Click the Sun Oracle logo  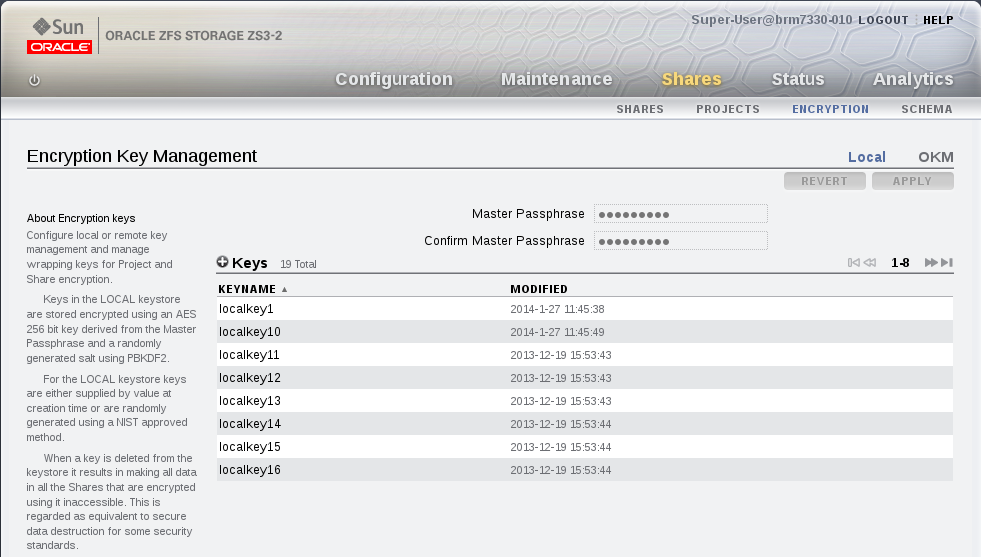59,36
